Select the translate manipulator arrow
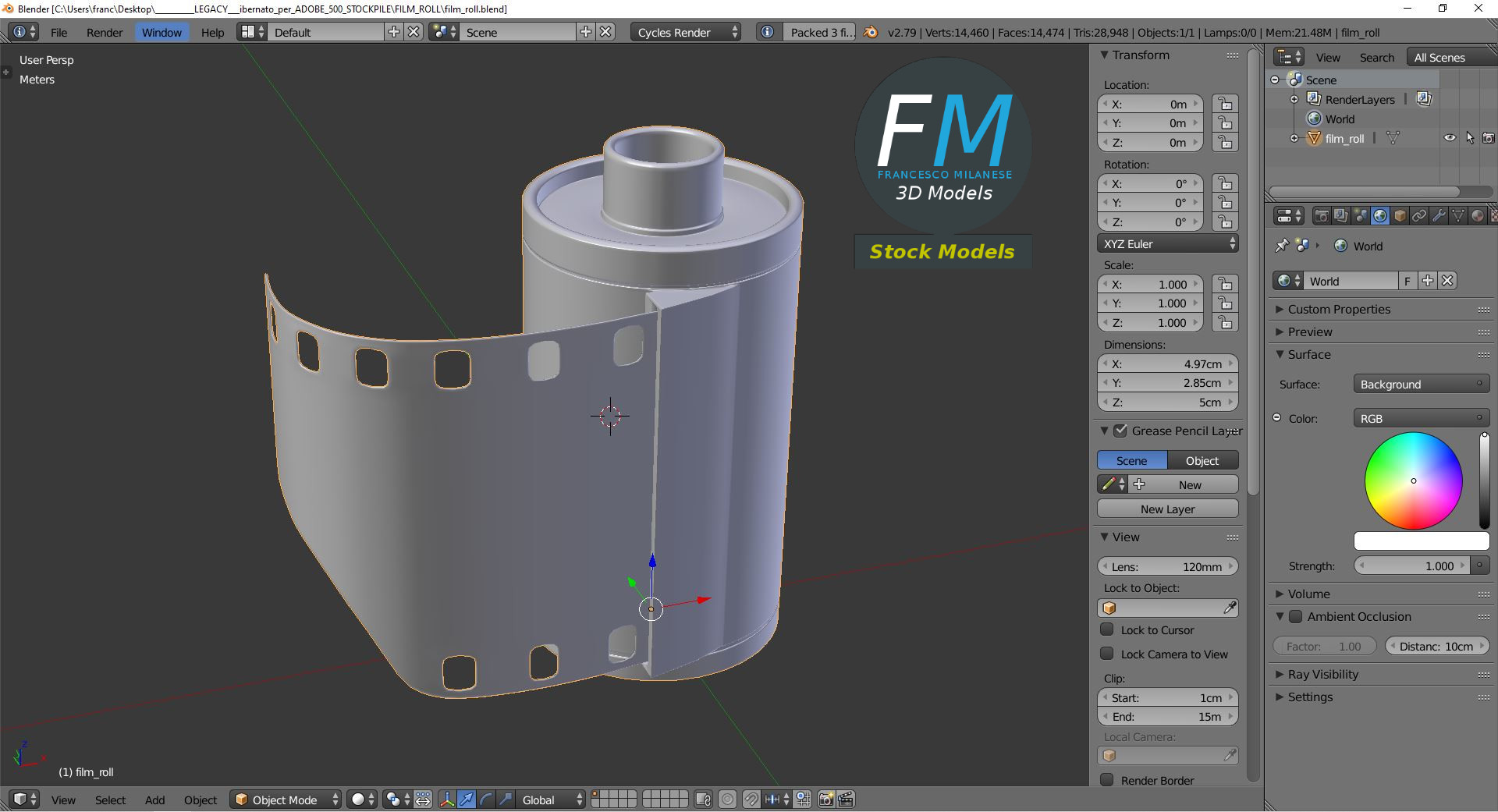The height and width of the screenshot is (812, 1498). [467, 800]
